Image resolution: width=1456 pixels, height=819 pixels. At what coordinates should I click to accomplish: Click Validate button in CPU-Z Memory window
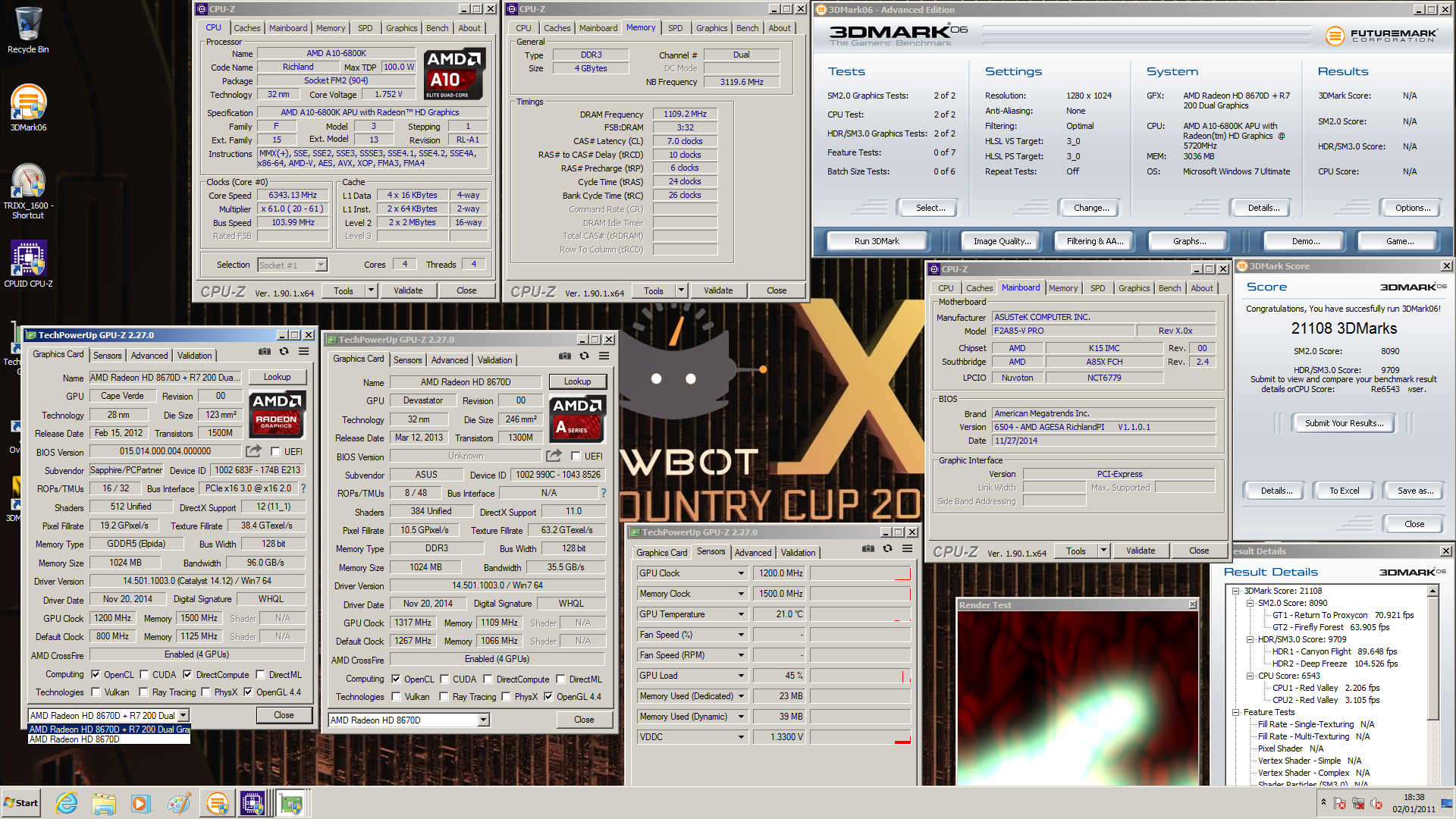point(717,290)
